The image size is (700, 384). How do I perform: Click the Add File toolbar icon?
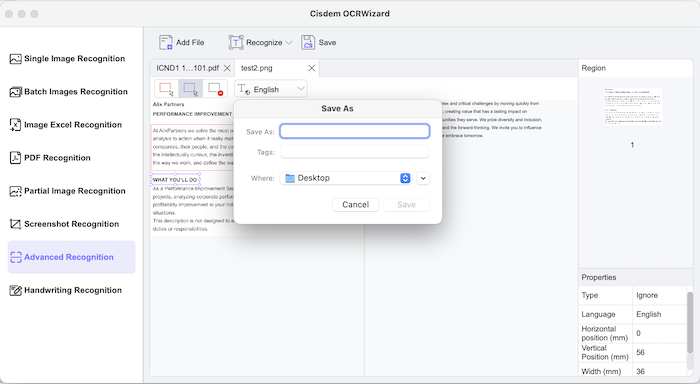[x=166, y=42]
